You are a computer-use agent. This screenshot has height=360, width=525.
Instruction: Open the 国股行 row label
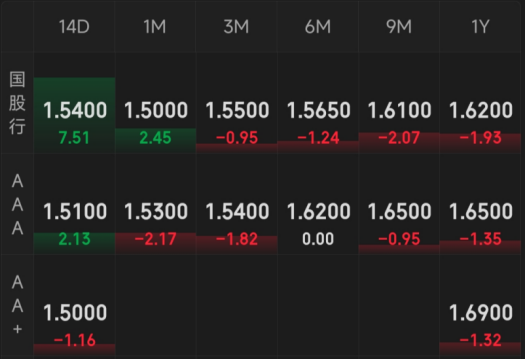[17, 103]
